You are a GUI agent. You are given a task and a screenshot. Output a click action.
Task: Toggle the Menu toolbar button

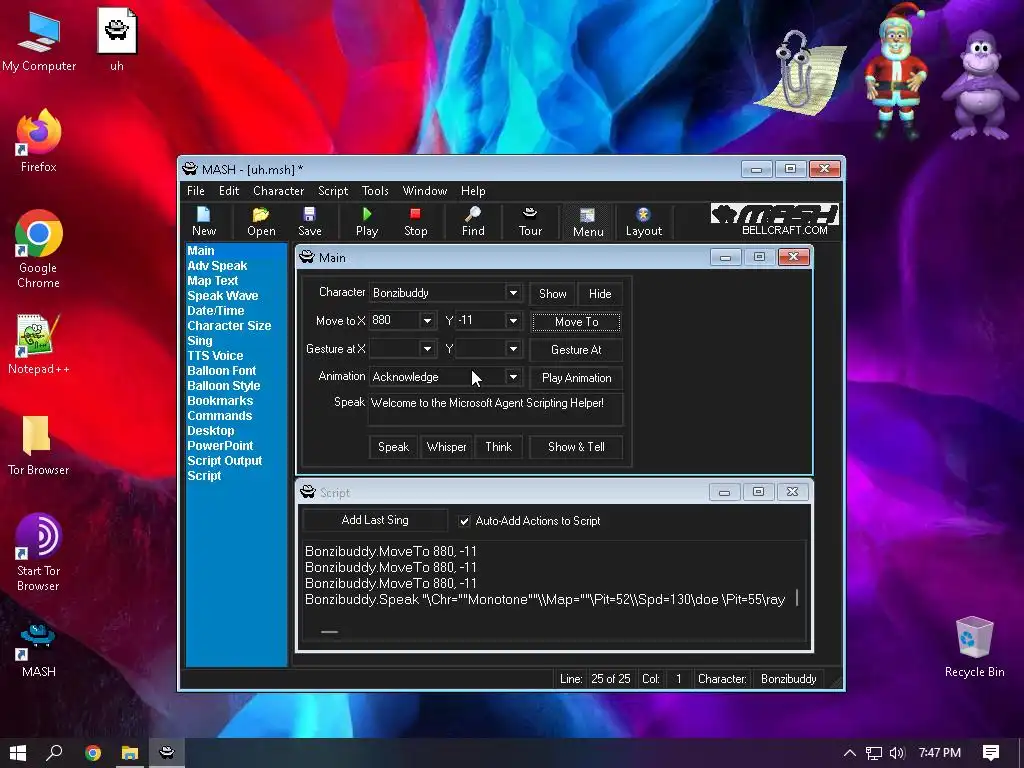click(x=588, y=222)
